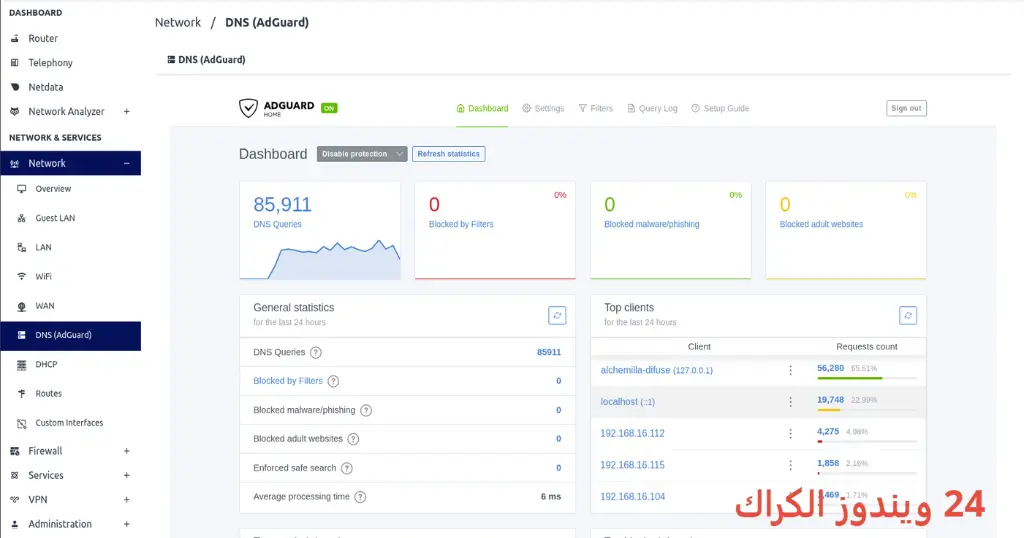The width and height of the screenshot is (1024, 538).
Task: Click help icon next to Blocked by Filters
Action: click(333, 381)
